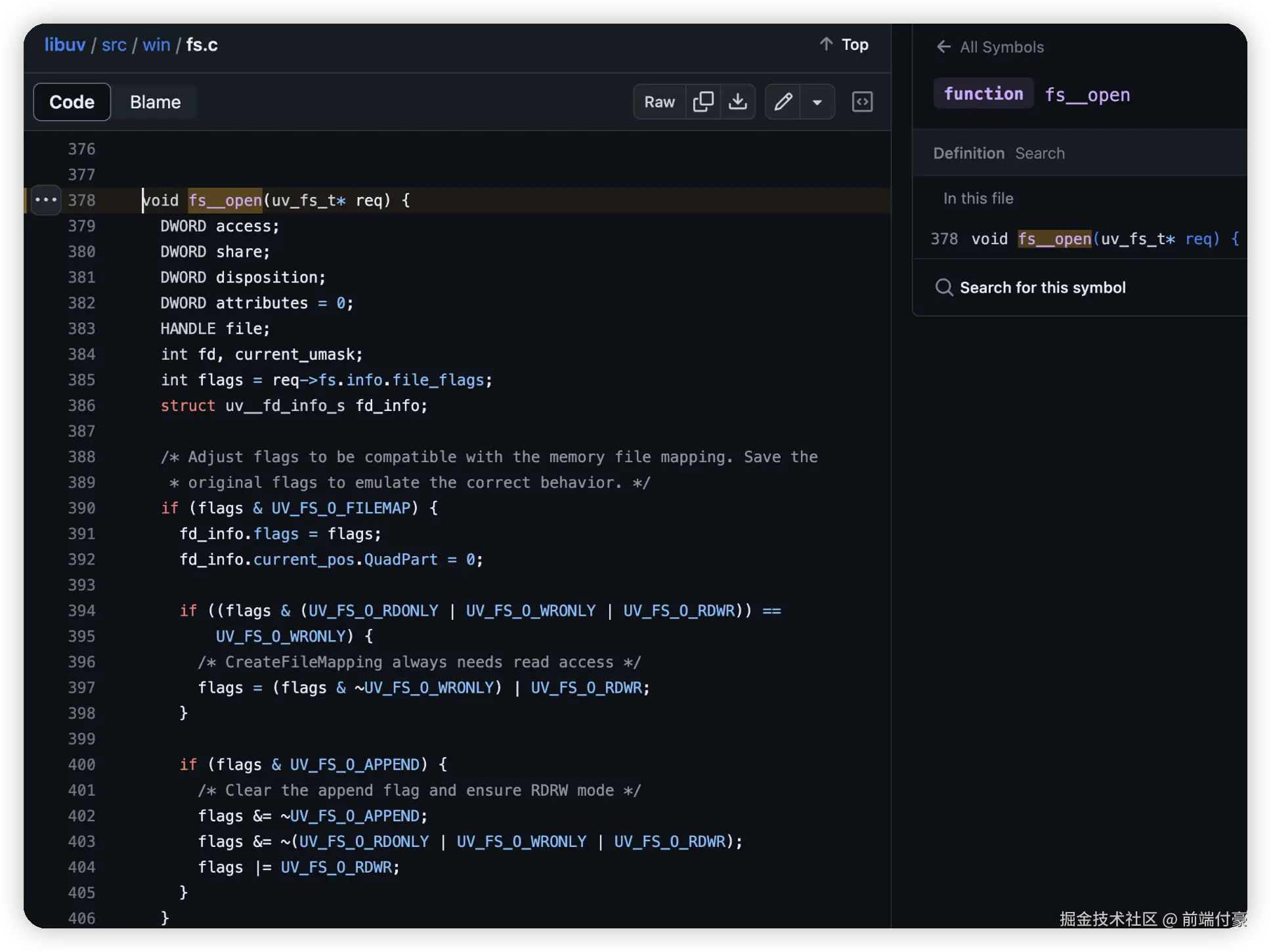Select the Search label beside Definition

click(x=1040, y=153)
